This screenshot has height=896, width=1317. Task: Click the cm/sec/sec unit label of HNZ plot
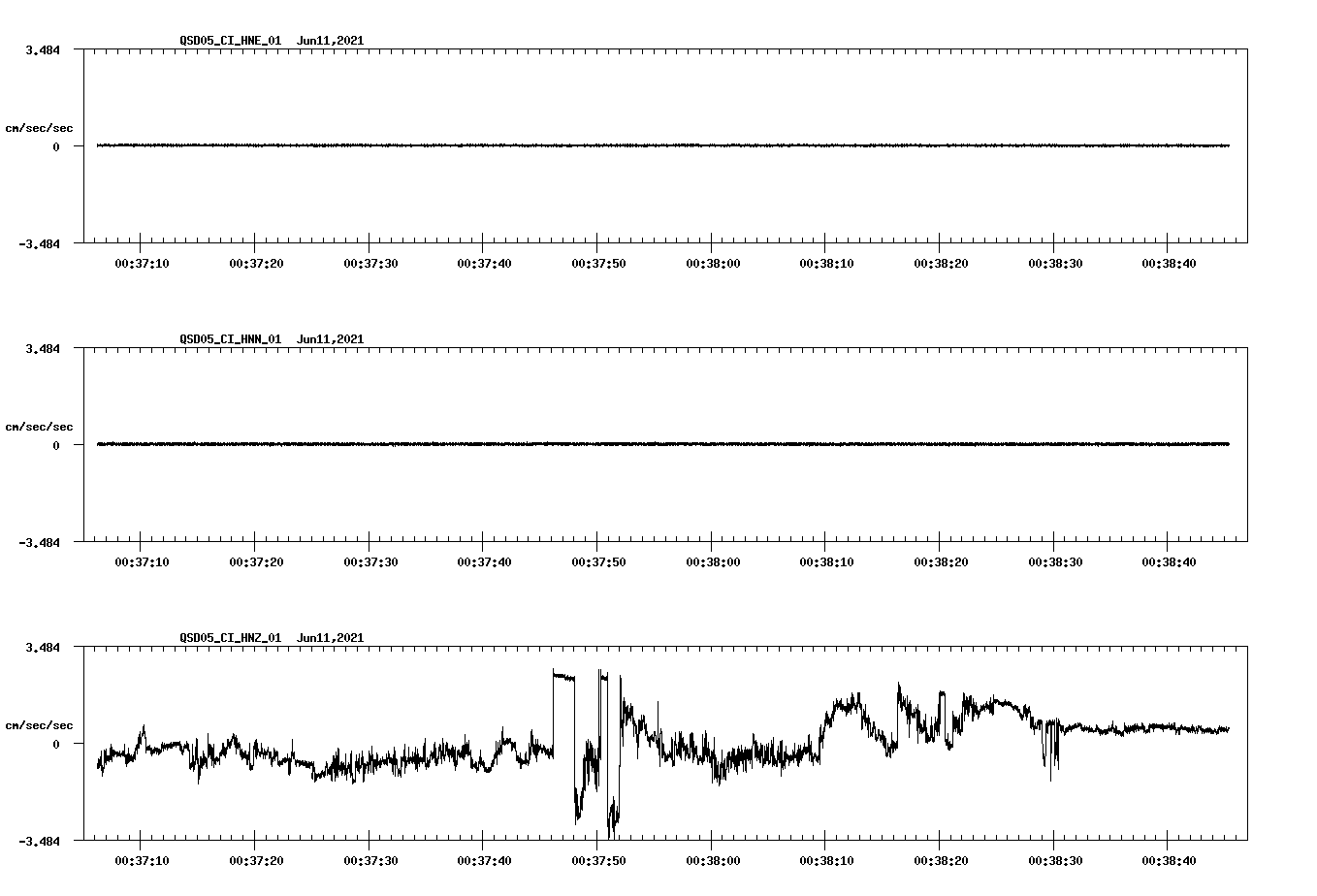39,725
